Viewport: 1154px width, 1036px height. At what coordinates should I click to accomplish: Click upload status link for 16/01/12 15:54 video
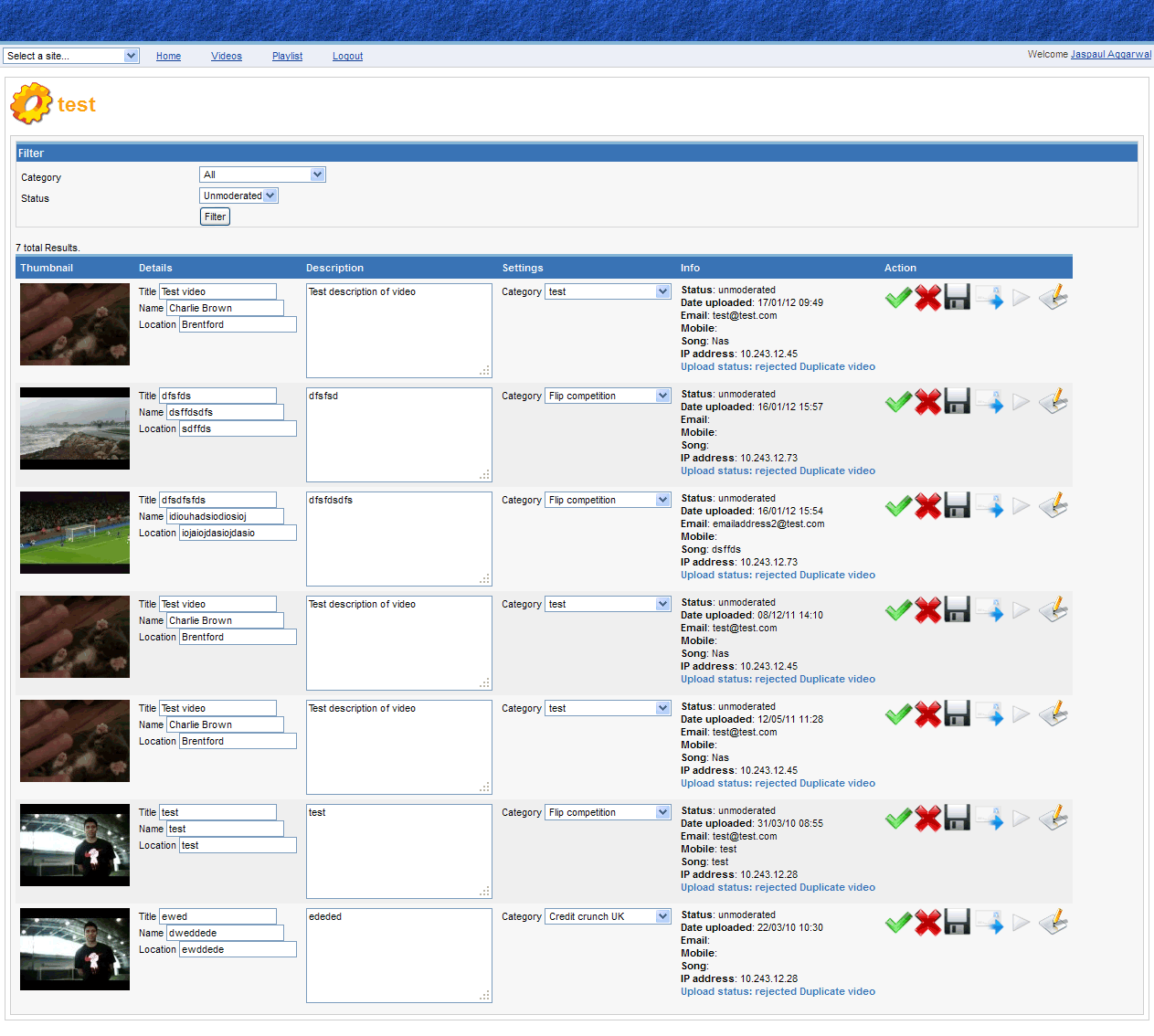778,575
